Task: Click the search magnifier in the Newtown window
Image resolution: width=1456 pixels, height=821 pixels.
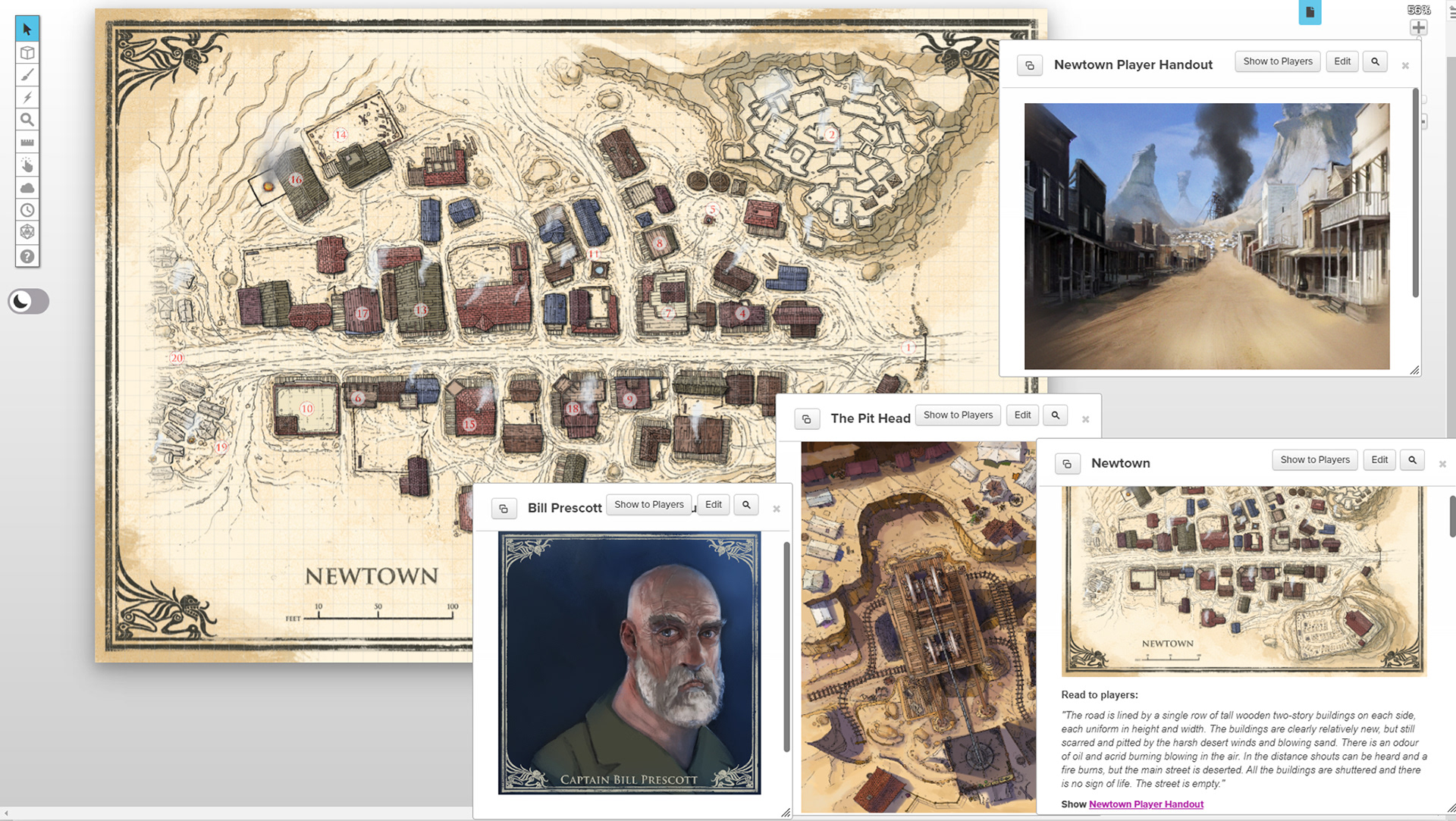Action: point(1412,459)
